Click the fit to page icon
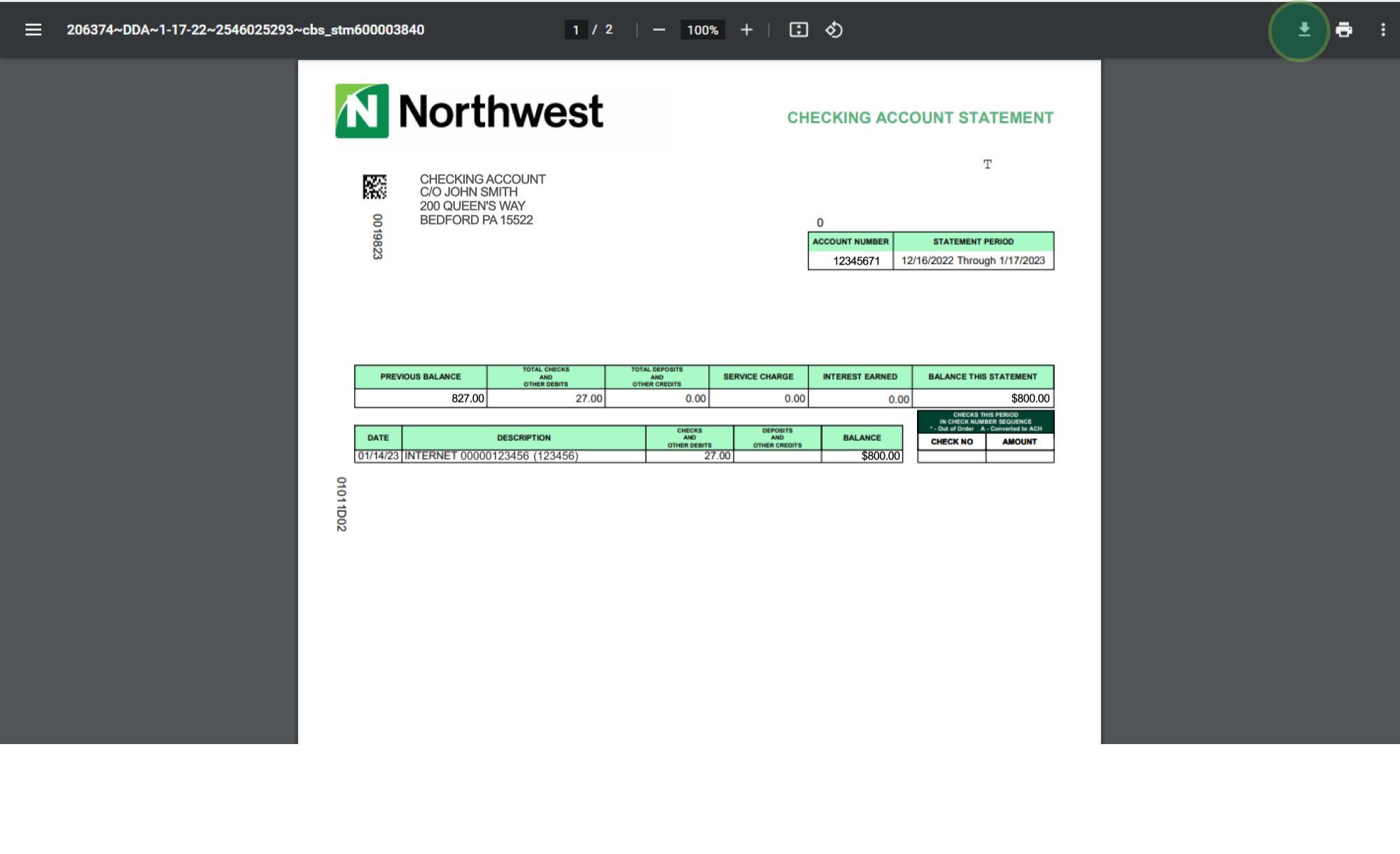 (798, 29)
